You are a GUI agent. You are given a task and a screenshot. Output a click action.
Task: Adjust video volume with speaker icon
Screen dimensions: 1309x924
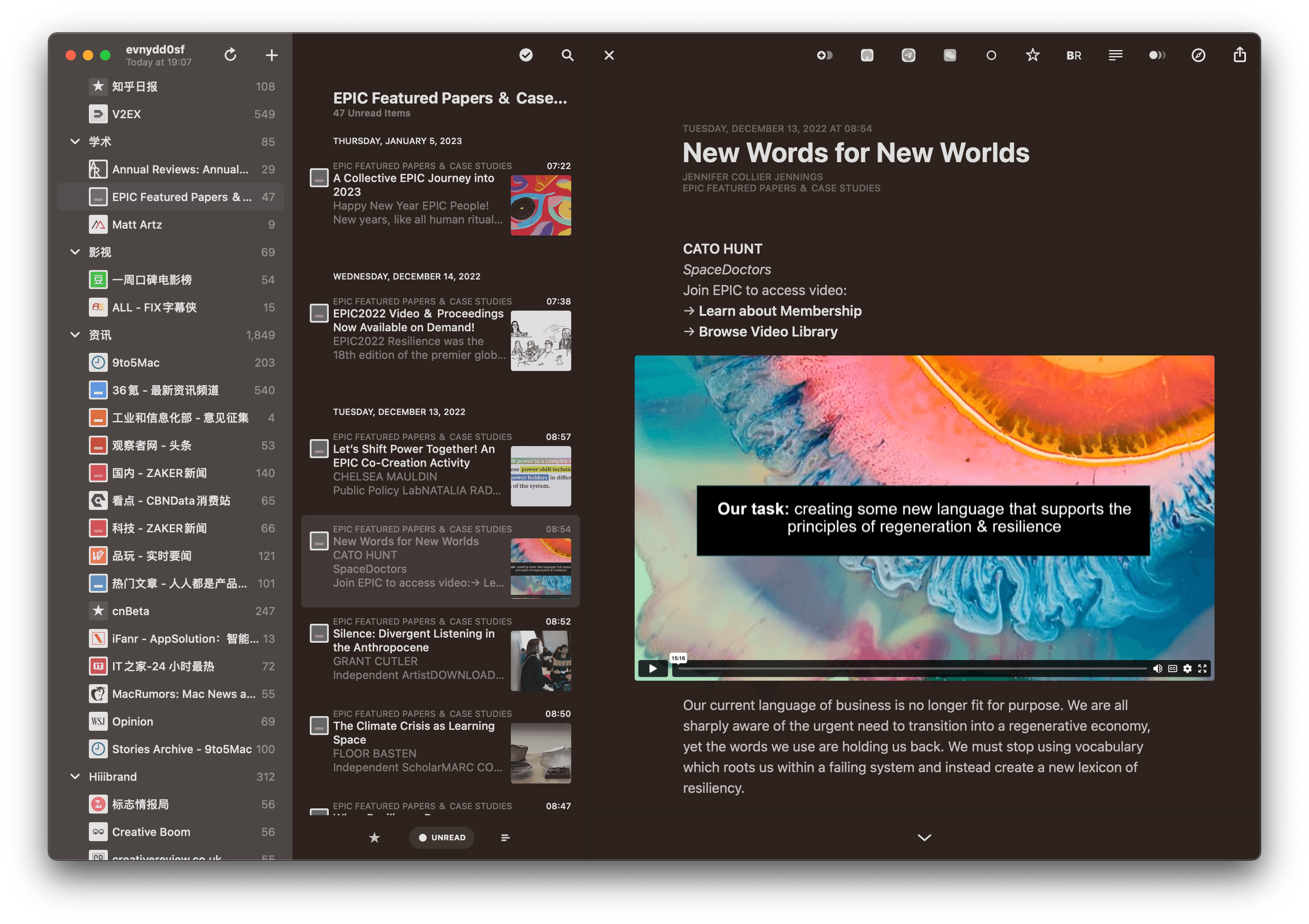click(1157, 668)
